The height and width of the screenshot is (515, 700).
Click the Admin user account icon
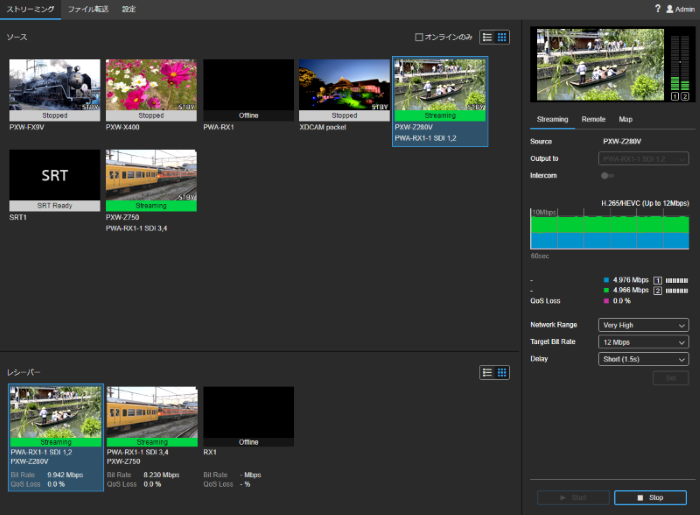[x=670, y=8]
